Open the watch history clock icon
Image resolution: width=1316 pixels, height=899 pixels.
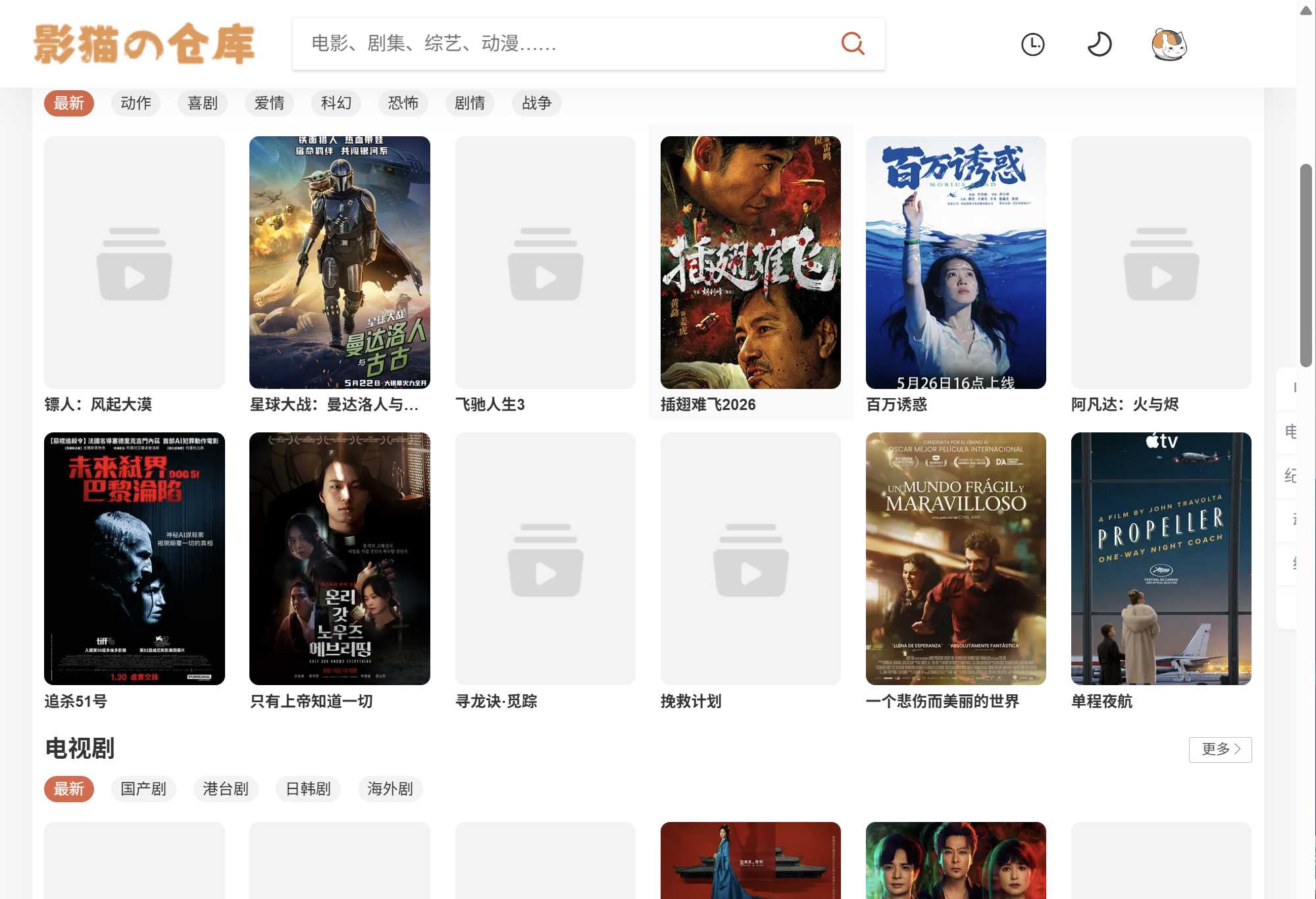[x=1033, y=44]
